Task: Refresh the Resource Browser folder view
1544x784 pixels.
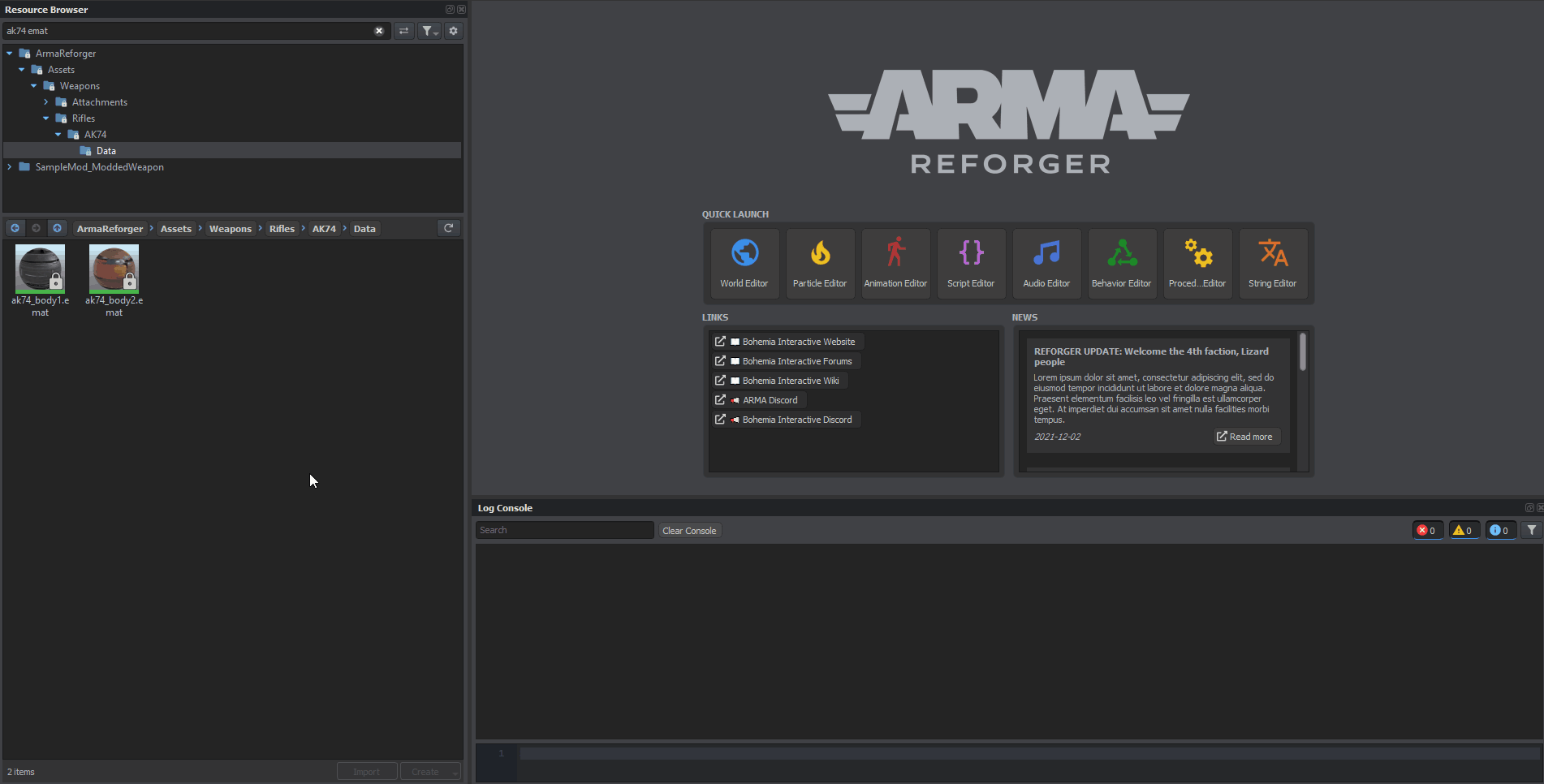Action: coord(449,228)
